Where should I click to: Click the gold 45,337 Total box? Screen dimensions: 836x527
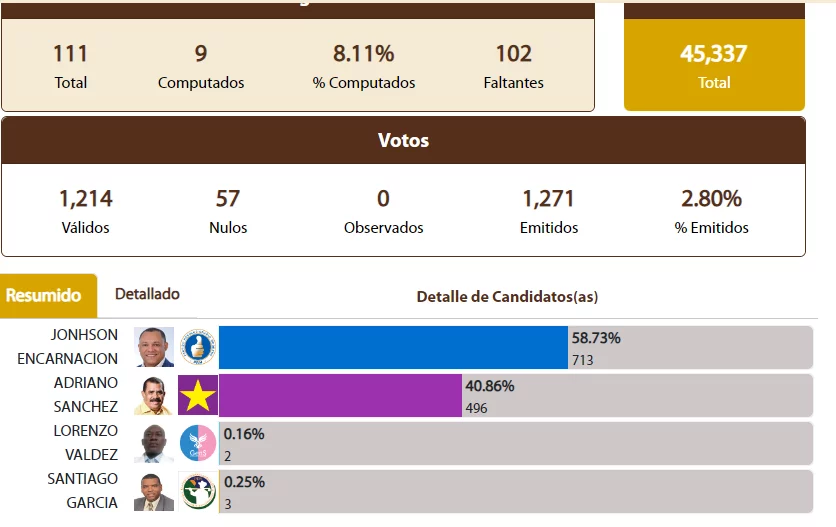714,65
